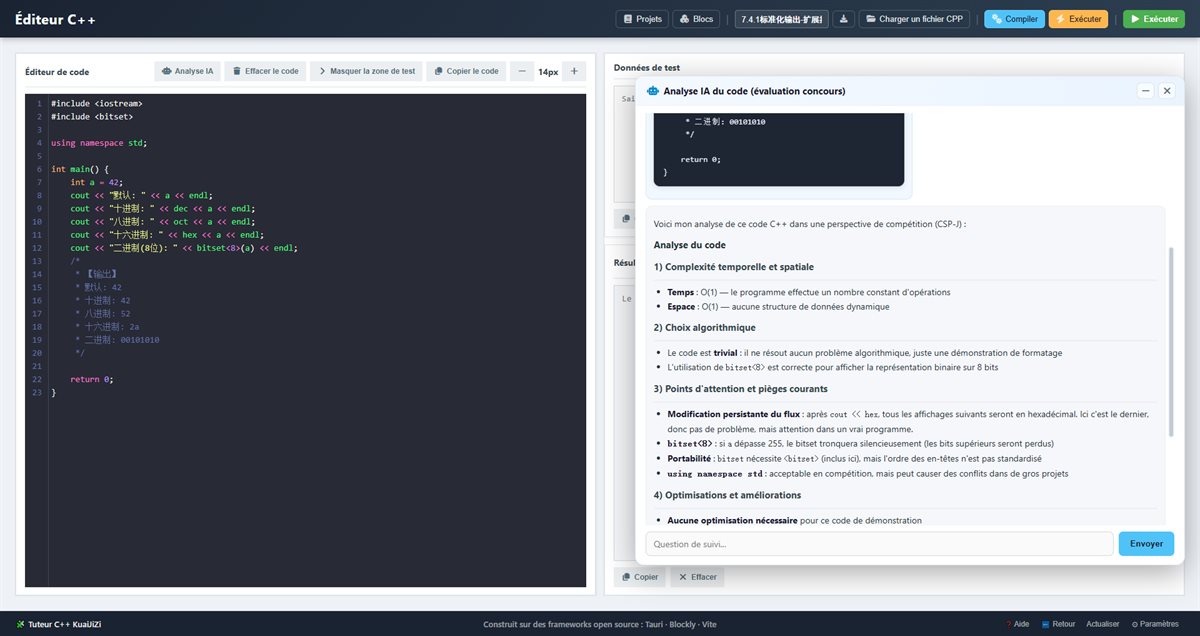The image size is (1200, 636).
Task: Click Retour in the footer
Action: pyautogui.click(x=1059, y=624)
